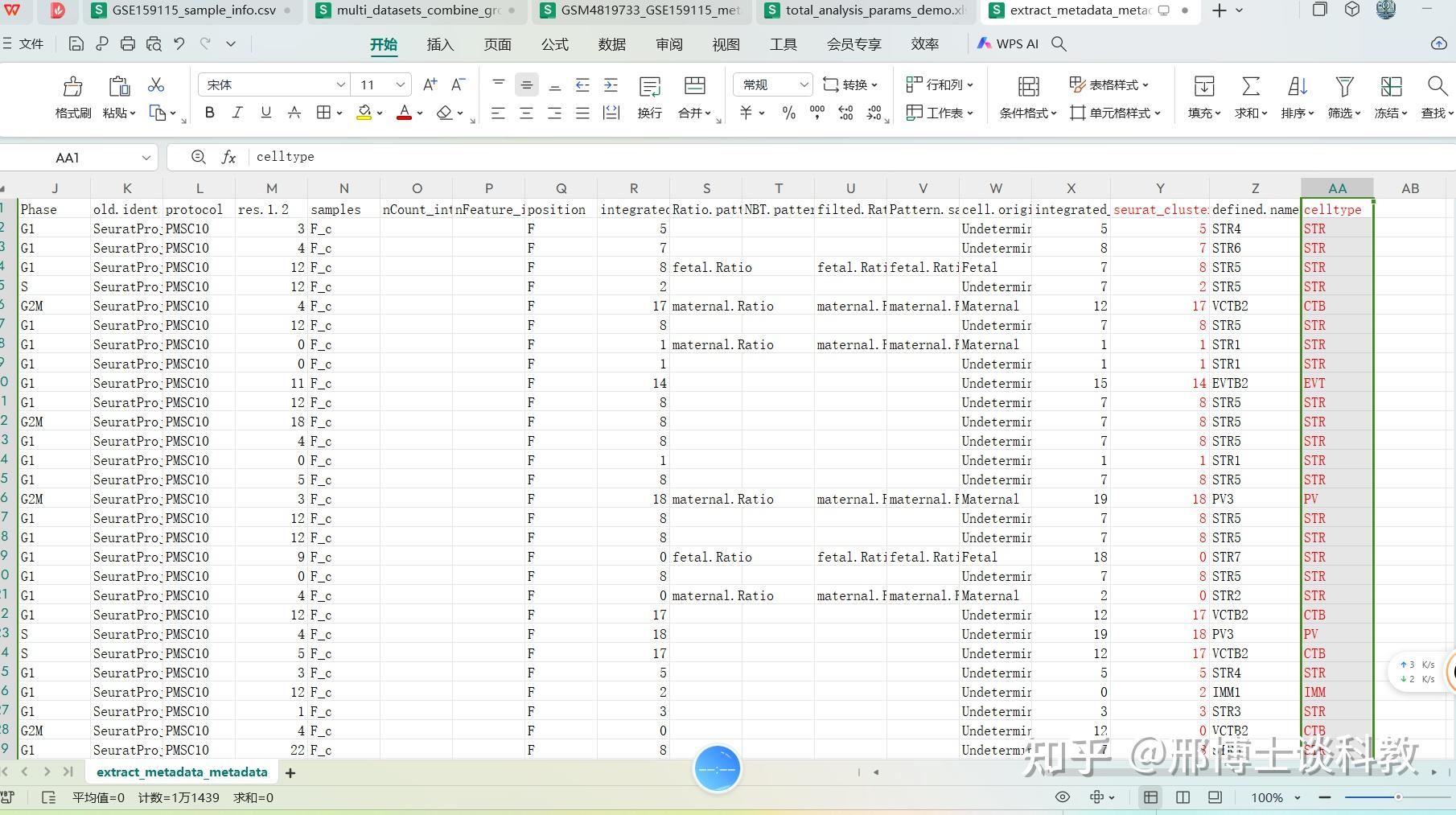
Task: Apply a filter using the 筛选 funnel icon
Action: point(1342,97)
